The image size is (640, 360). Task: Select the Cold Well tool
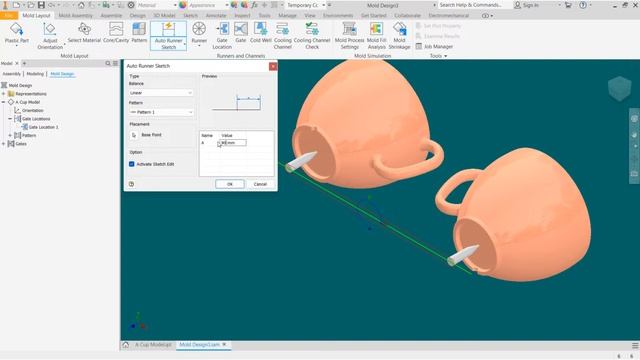(x=260, y=33)
